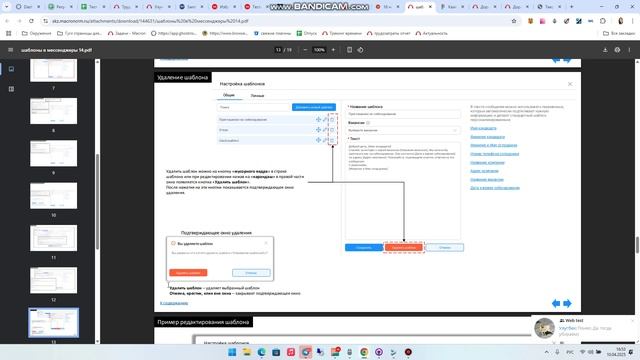This screenshot has width=640, height=360.
Task: Click red delete button in confirmation dialog
Action: tap(188, 273)
